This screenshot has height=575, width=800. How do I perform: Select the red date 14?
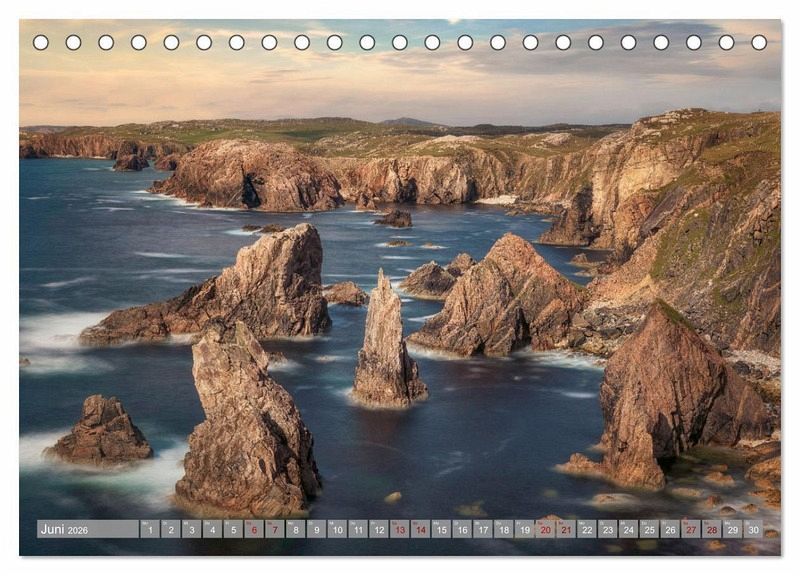click(x=420, y=529)
